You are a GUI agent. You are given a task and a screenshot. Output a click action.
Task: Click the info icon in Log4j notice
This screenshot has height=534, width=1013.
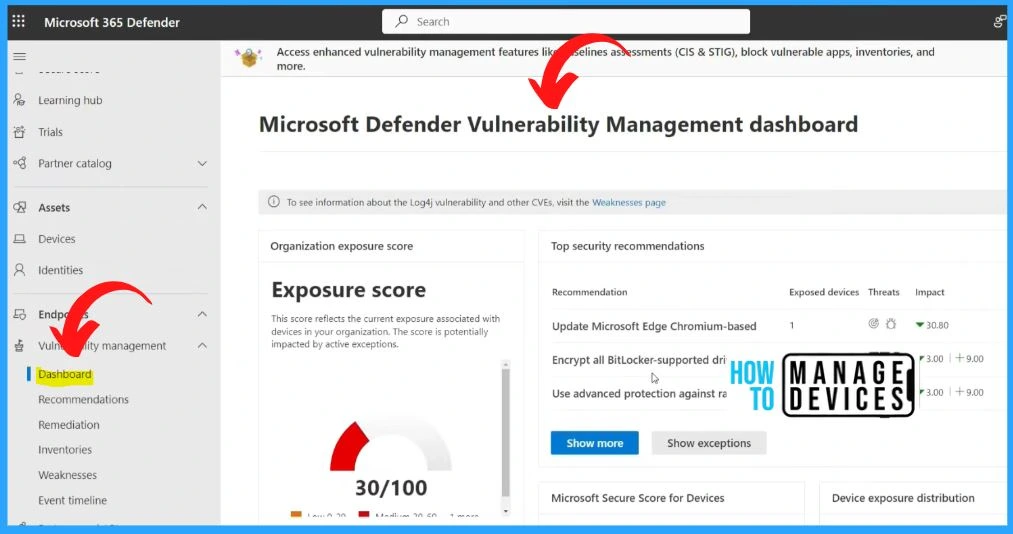coord(274,202)
